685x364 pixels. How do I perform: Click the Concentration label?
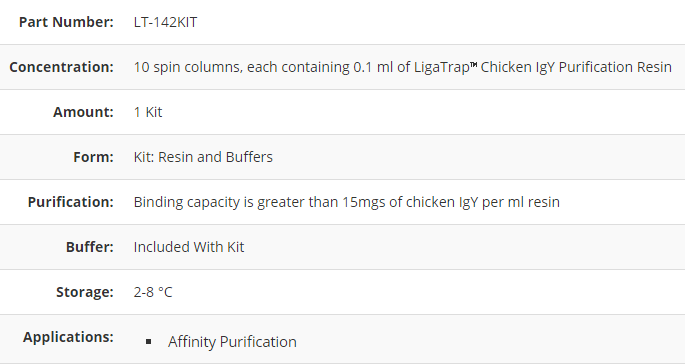(61, 67)
